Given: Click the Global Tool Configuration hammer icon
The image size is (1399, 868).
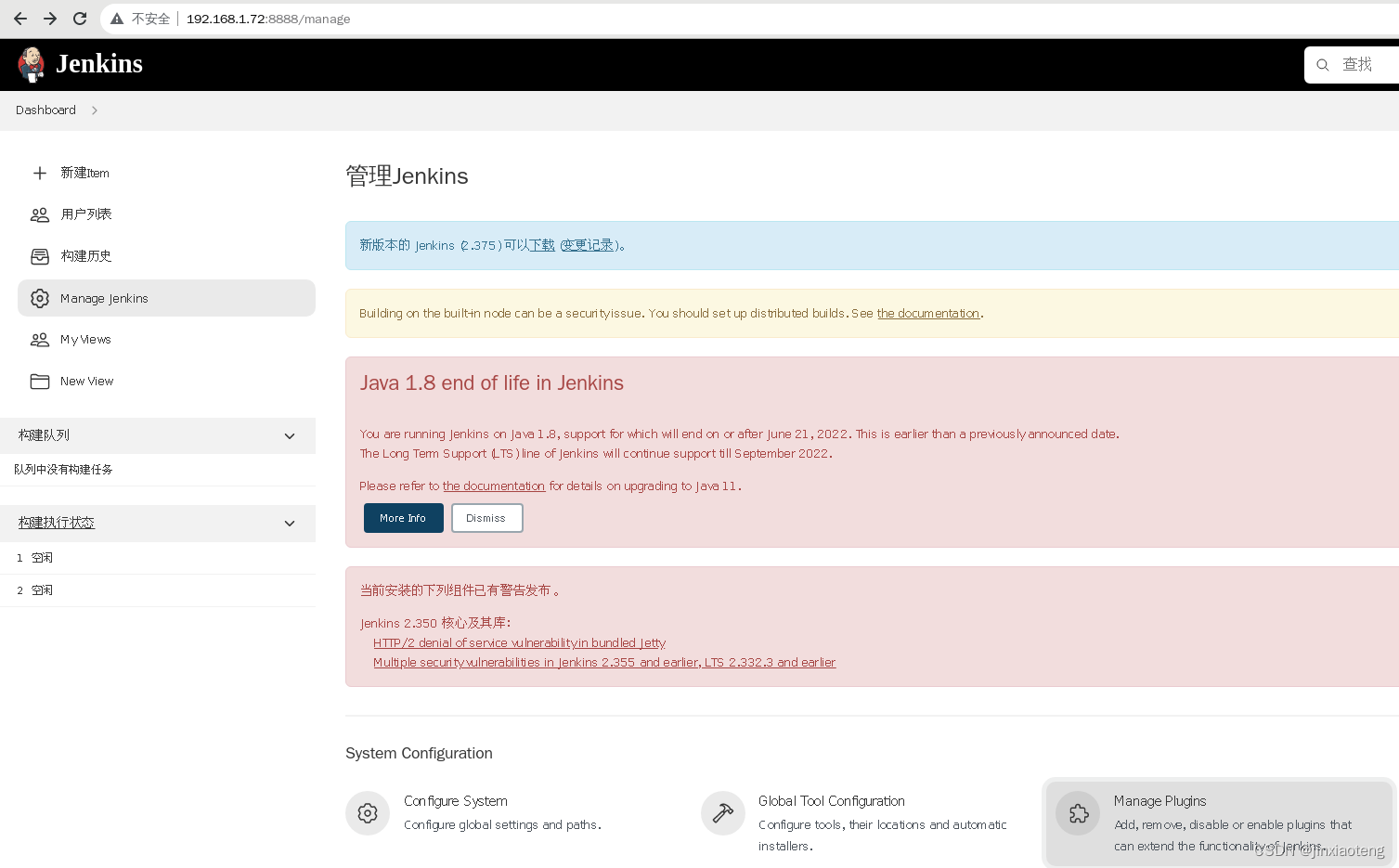Looking at the screenshot, I should point(723,813).
